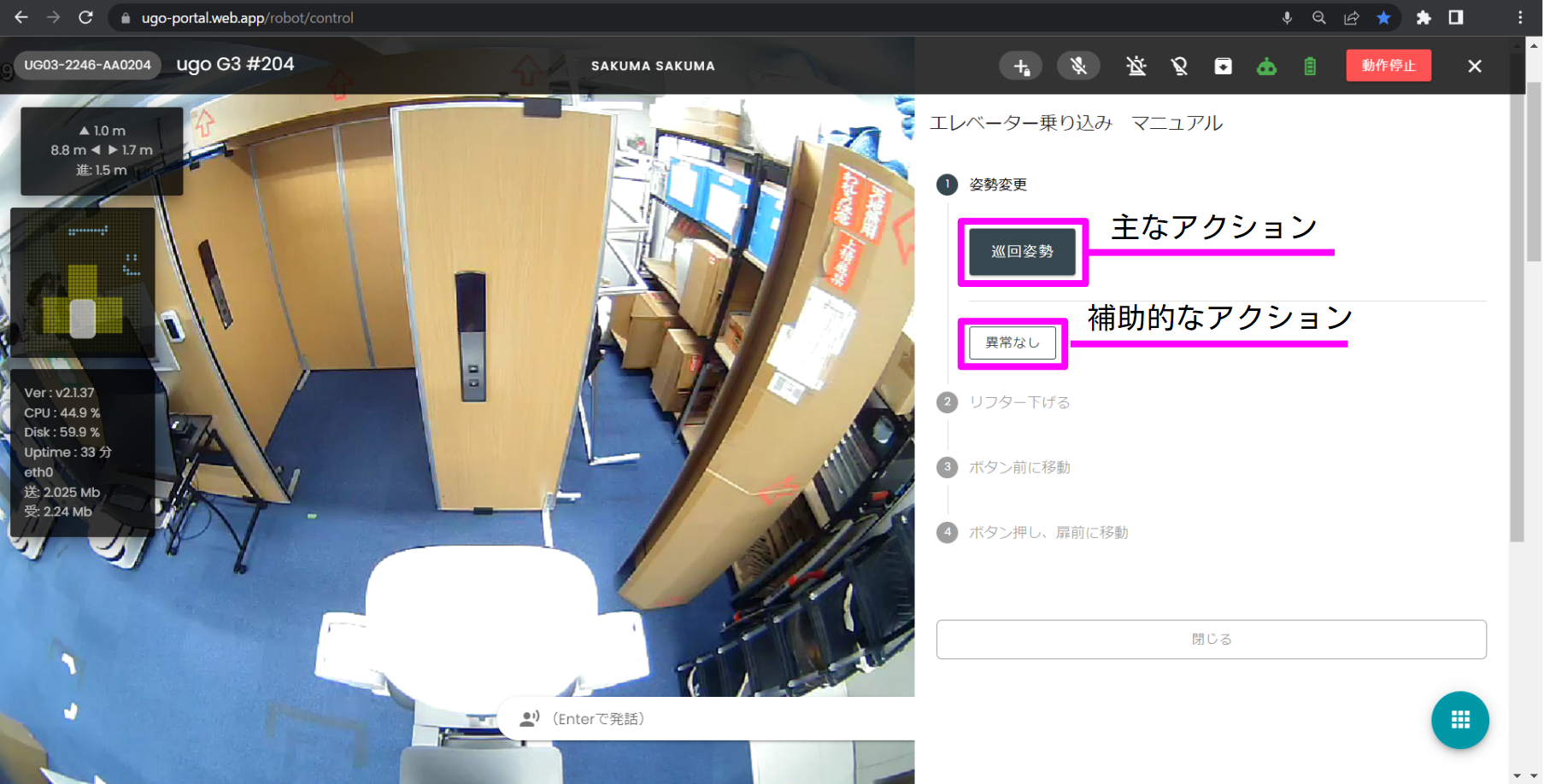The image size is (1544, 784).
Task: Select step 1 姿勢変更
Action: [998, 184]
